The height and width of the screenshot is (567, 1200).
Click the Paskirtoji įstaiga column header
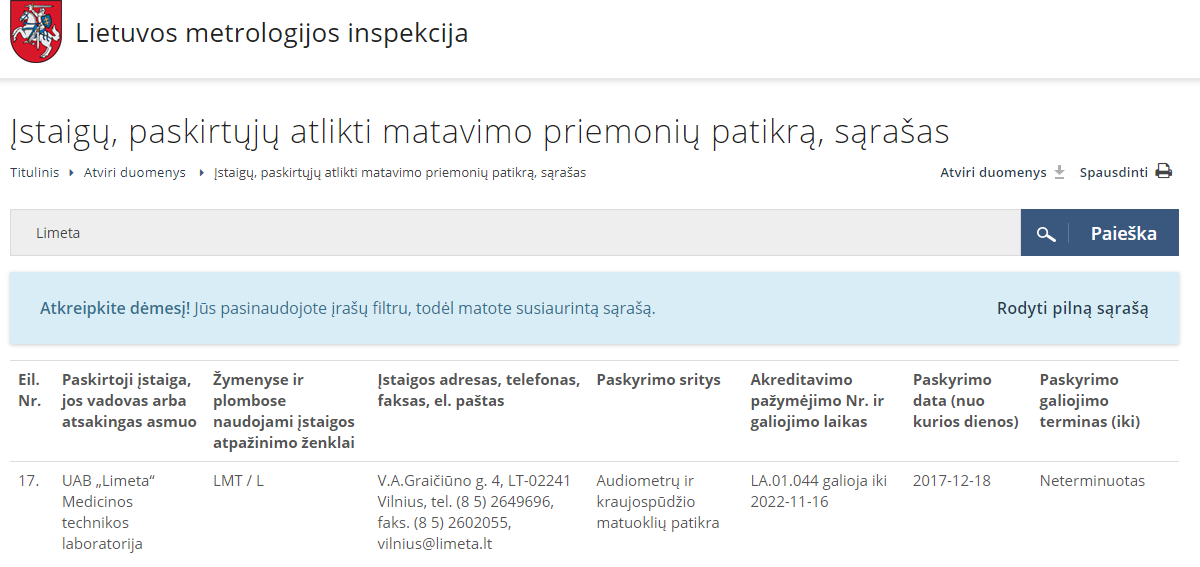pos(129,400)
